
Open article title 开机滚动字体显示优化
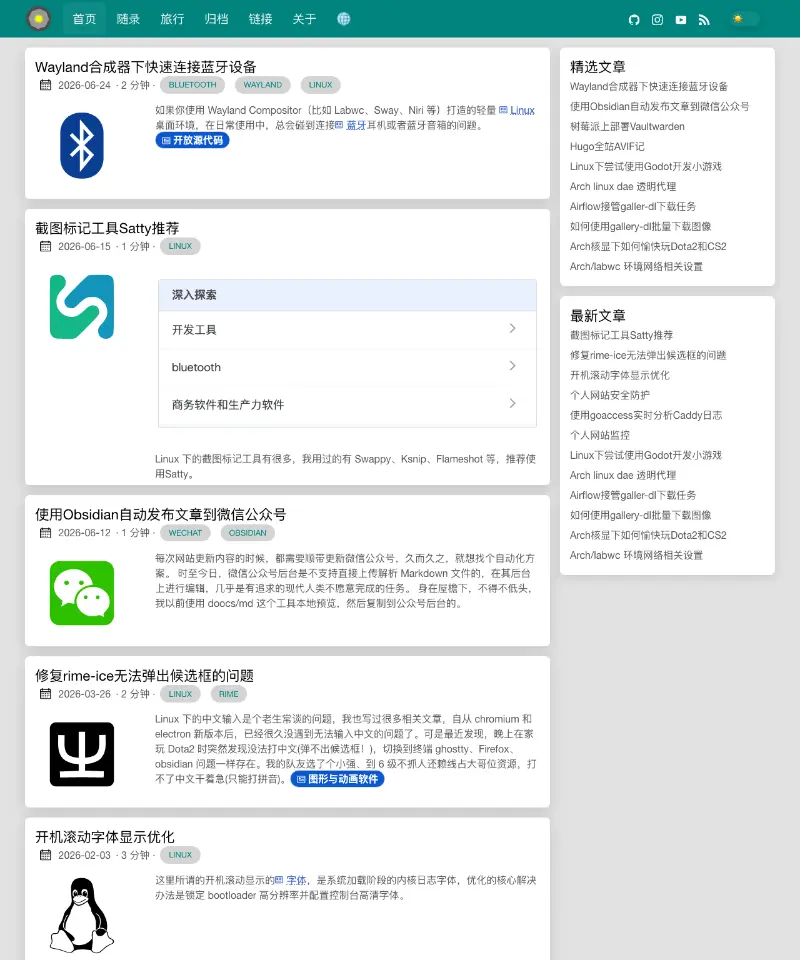[x=105, y=837]
